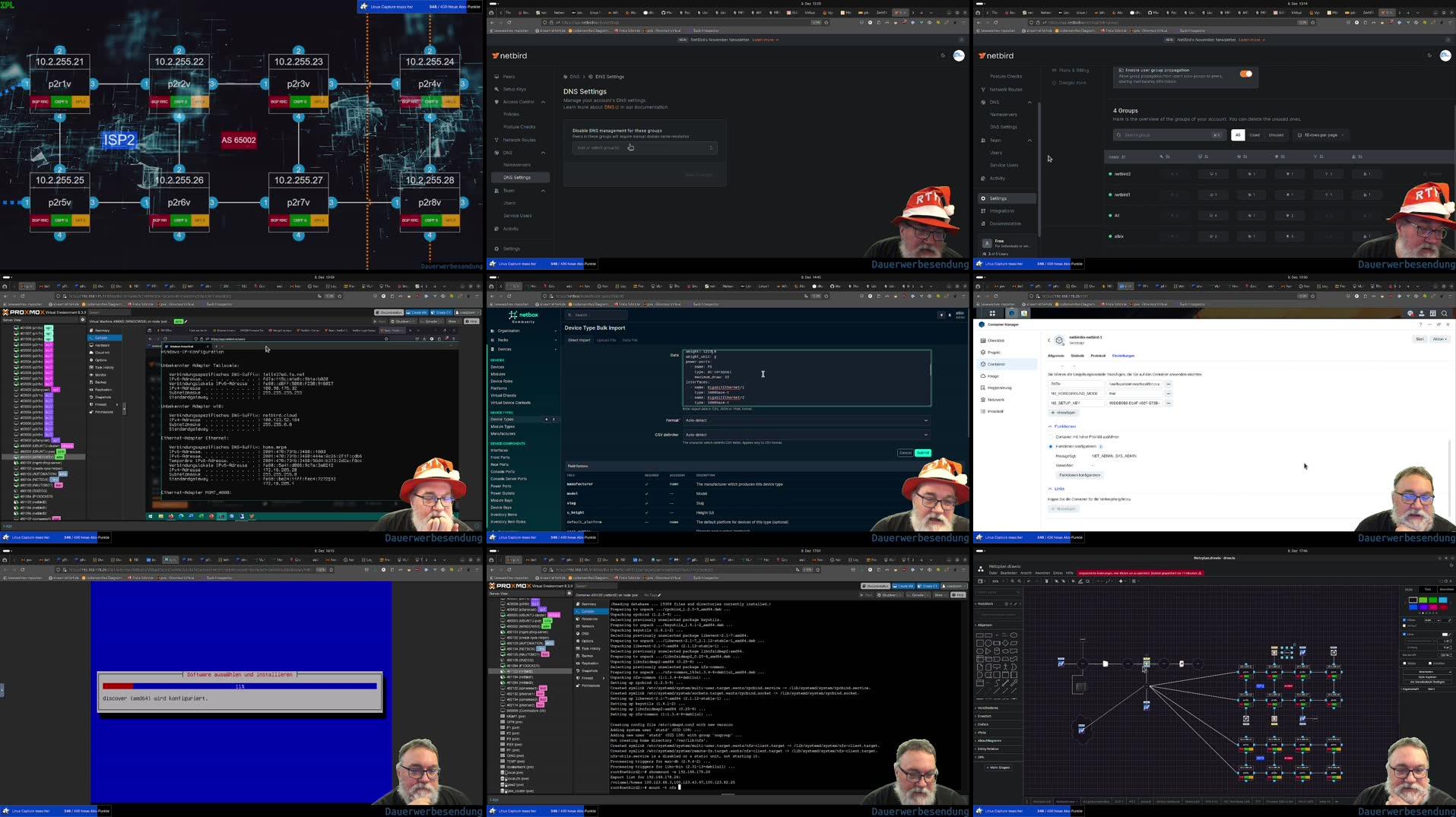Collapse Access Control section in netbird sidebar

click(x=543, y=102)
